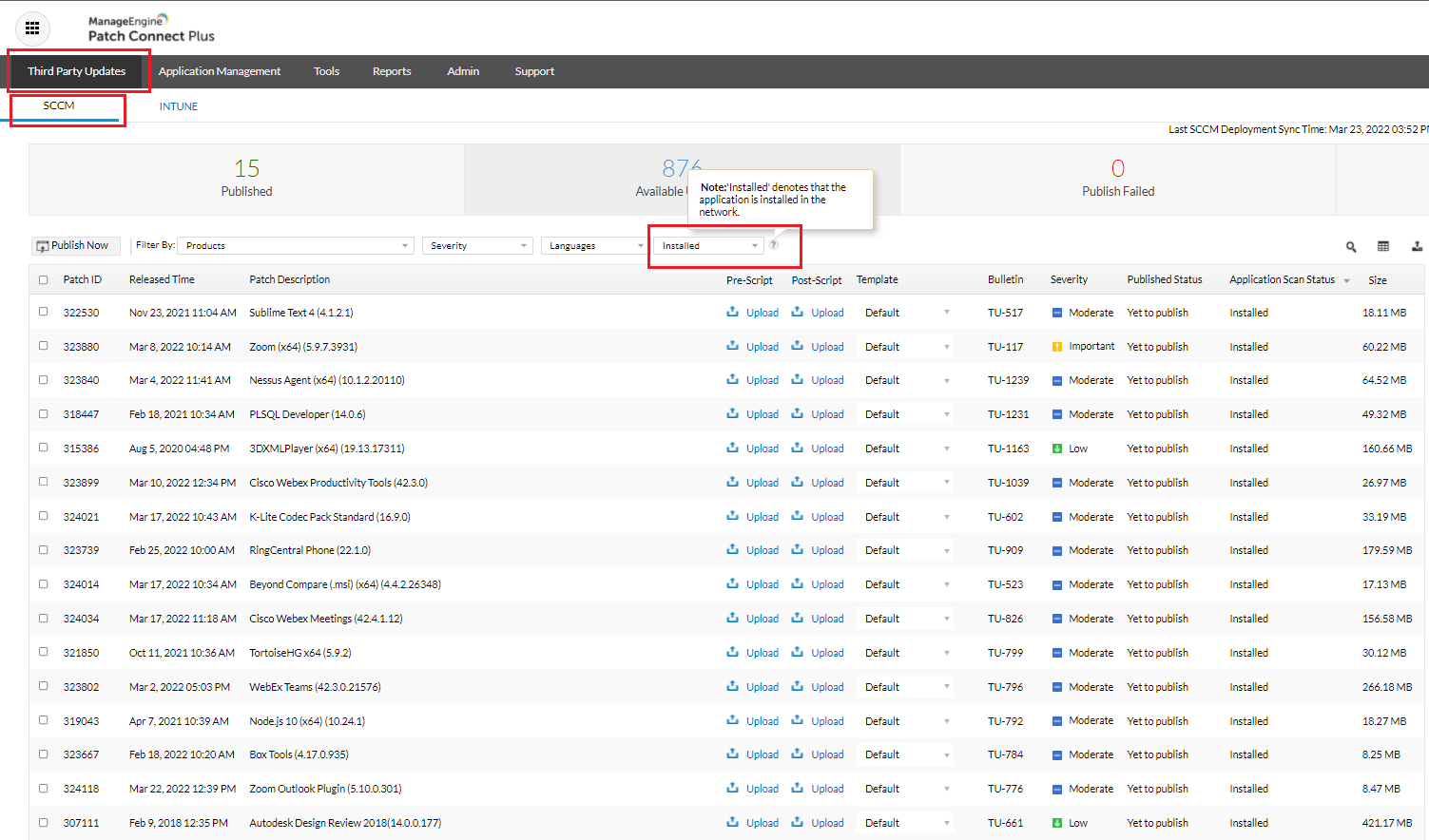Sort by Application Scan Status column arrow
The width and height of the screenshot is (1429, 840).
pos(1346,281)
